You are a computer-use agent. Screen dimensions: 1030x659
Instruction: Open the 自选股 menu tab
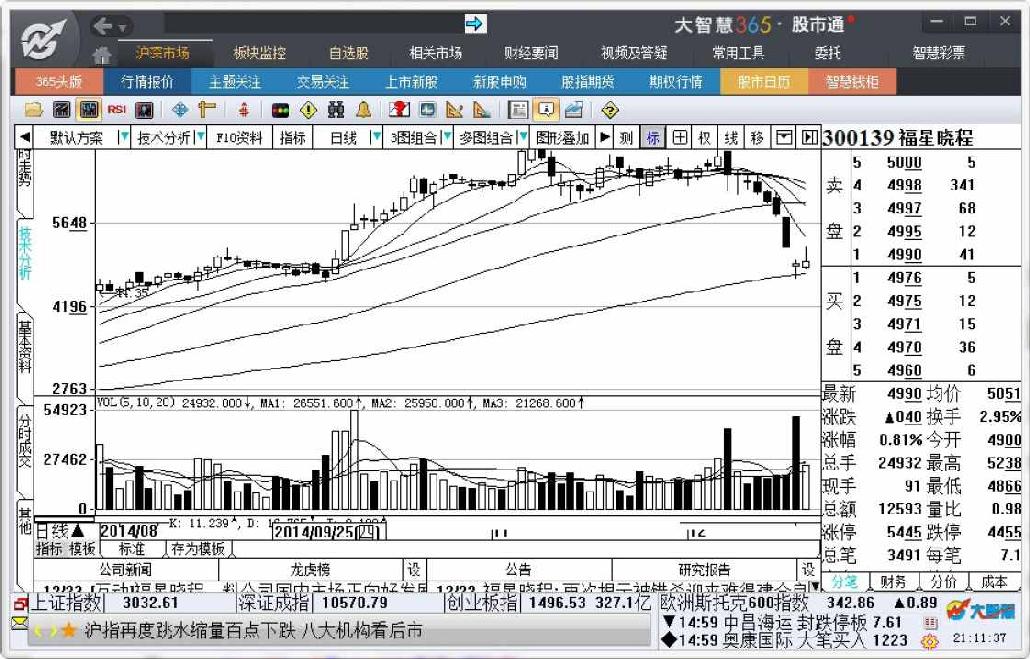(349, 53)
